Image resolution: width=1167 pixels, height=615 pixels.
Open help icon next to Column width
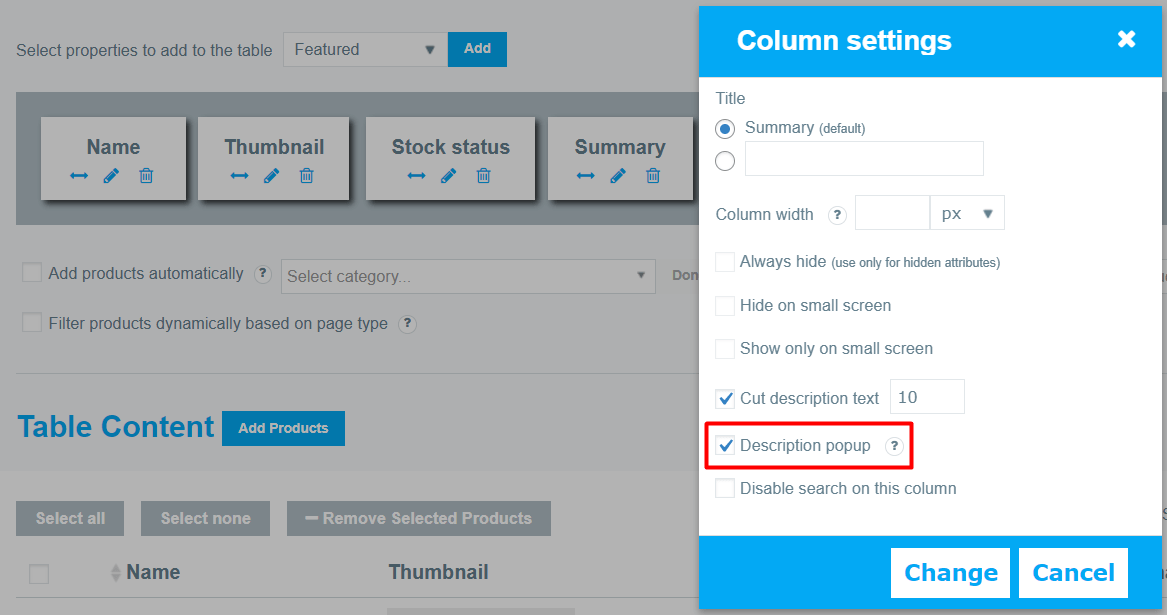coord(837,215)
